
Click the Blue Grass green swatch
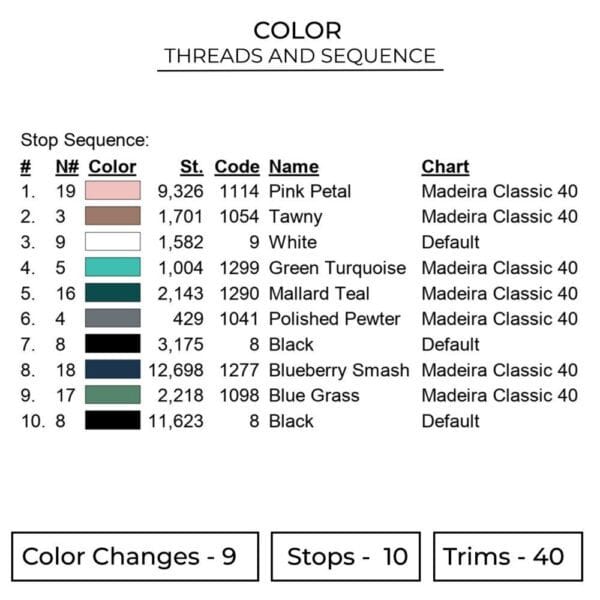[x=112, y=395]
